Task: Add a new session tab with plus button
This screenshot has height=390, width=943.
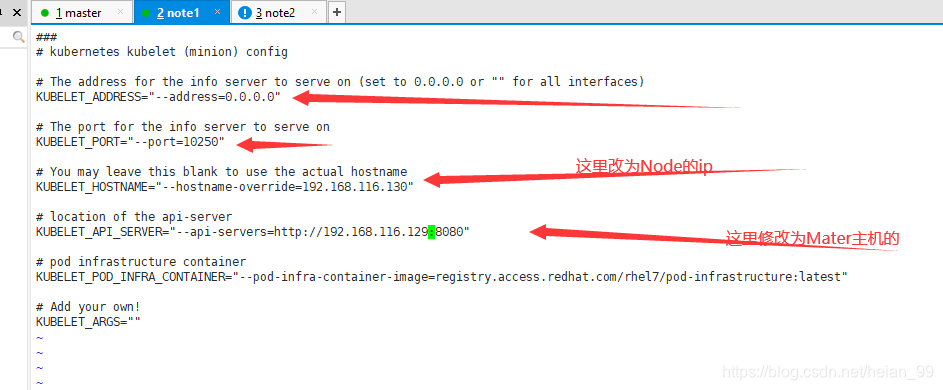Action: 337,13
